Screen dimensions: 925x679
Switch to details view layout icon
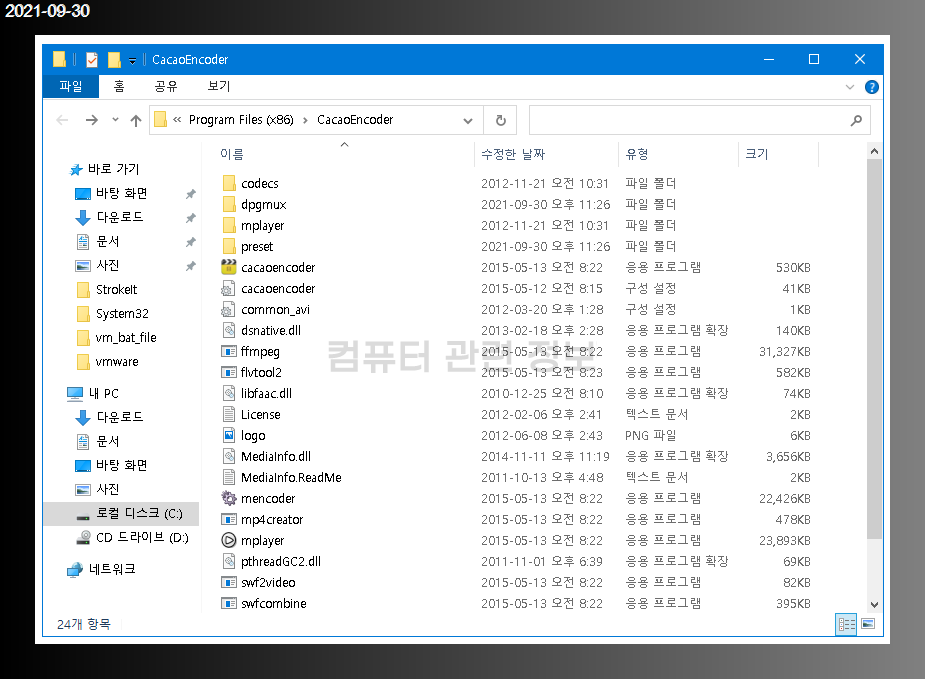[x=846, y=624]
